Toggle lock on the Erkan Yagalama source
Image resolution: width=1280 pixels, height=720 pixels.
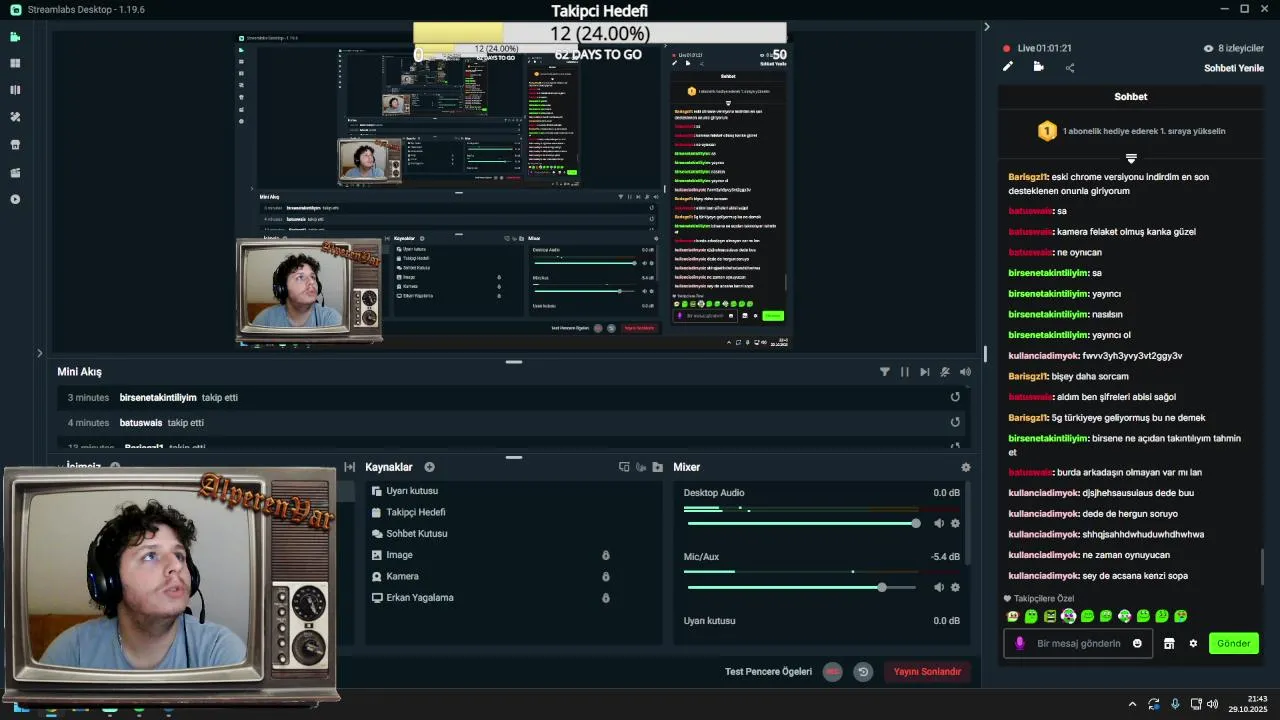tap(605, 598)
